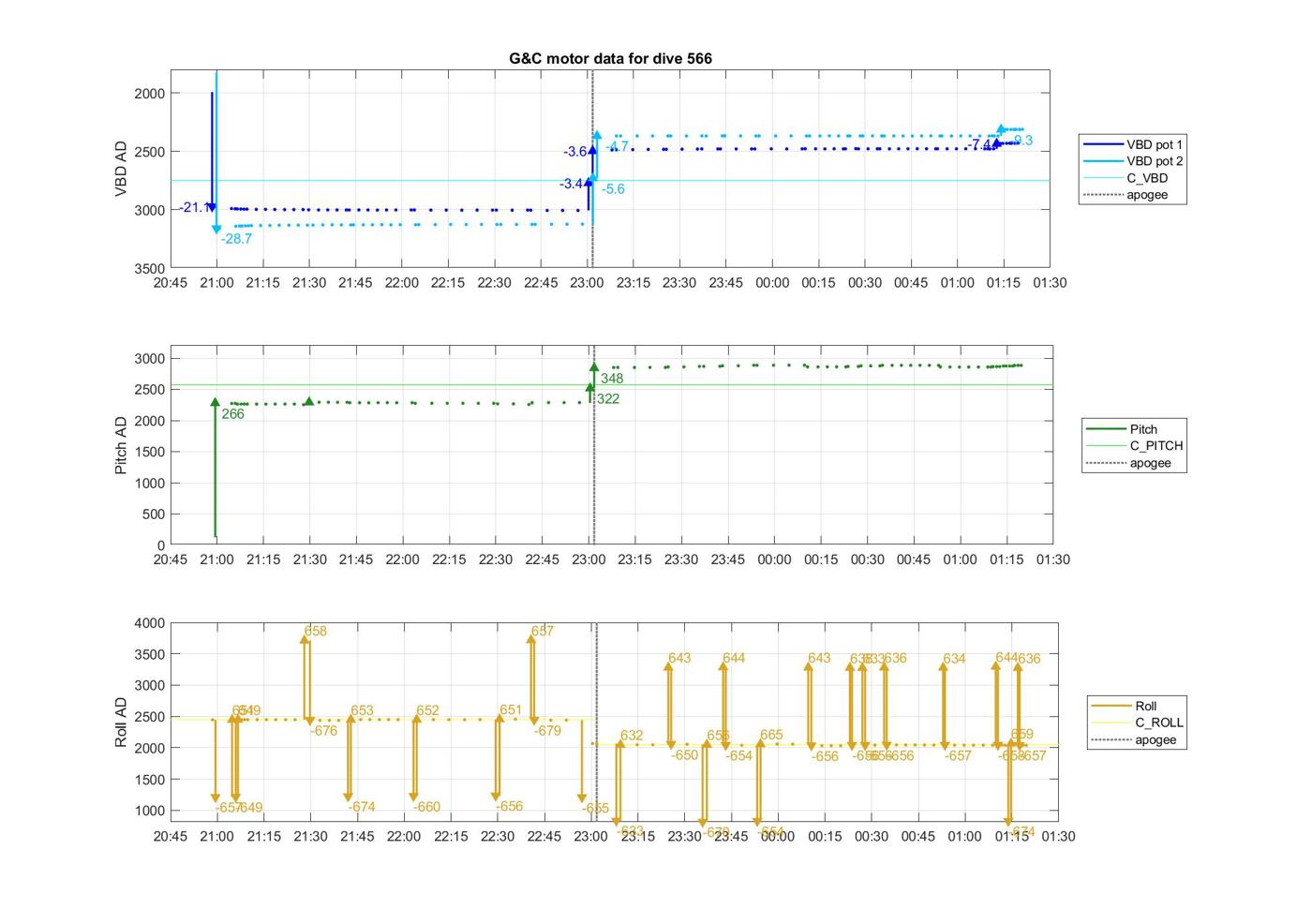Image resolution: width=1312 pixels, height=924 pixels.
Task: Click the '-5.6' label in the VBD plot
Action: pos(613,188)
